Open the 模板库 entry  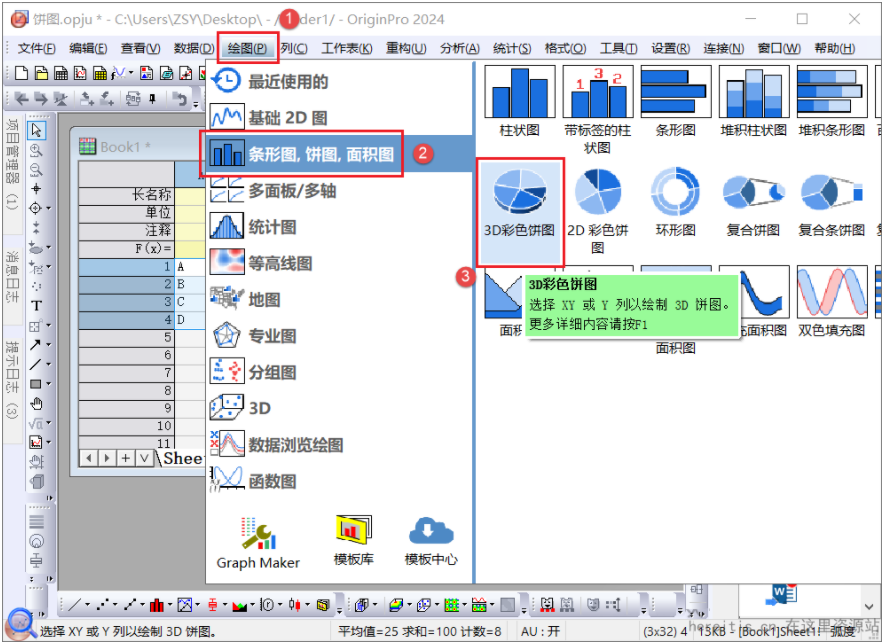354,532
